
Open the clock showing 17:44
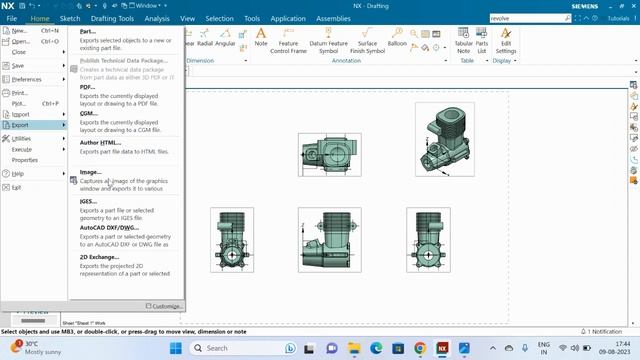pos(614,348)
